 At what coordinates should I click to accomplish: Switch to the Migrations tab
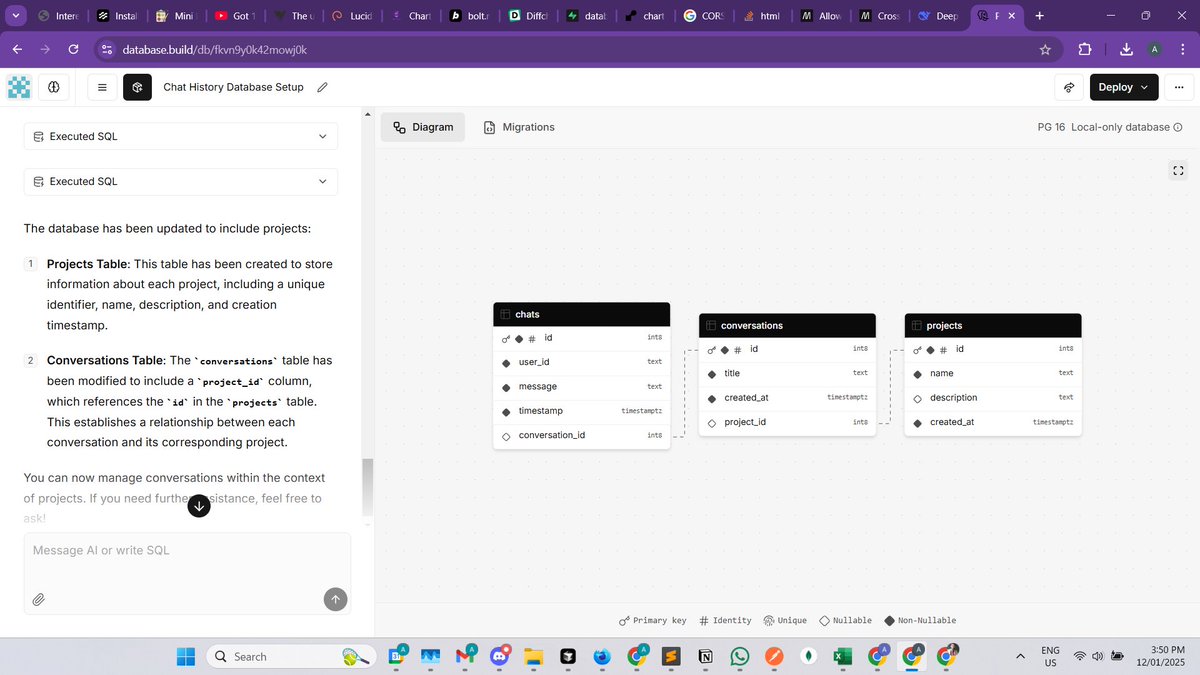click(518, 127)
